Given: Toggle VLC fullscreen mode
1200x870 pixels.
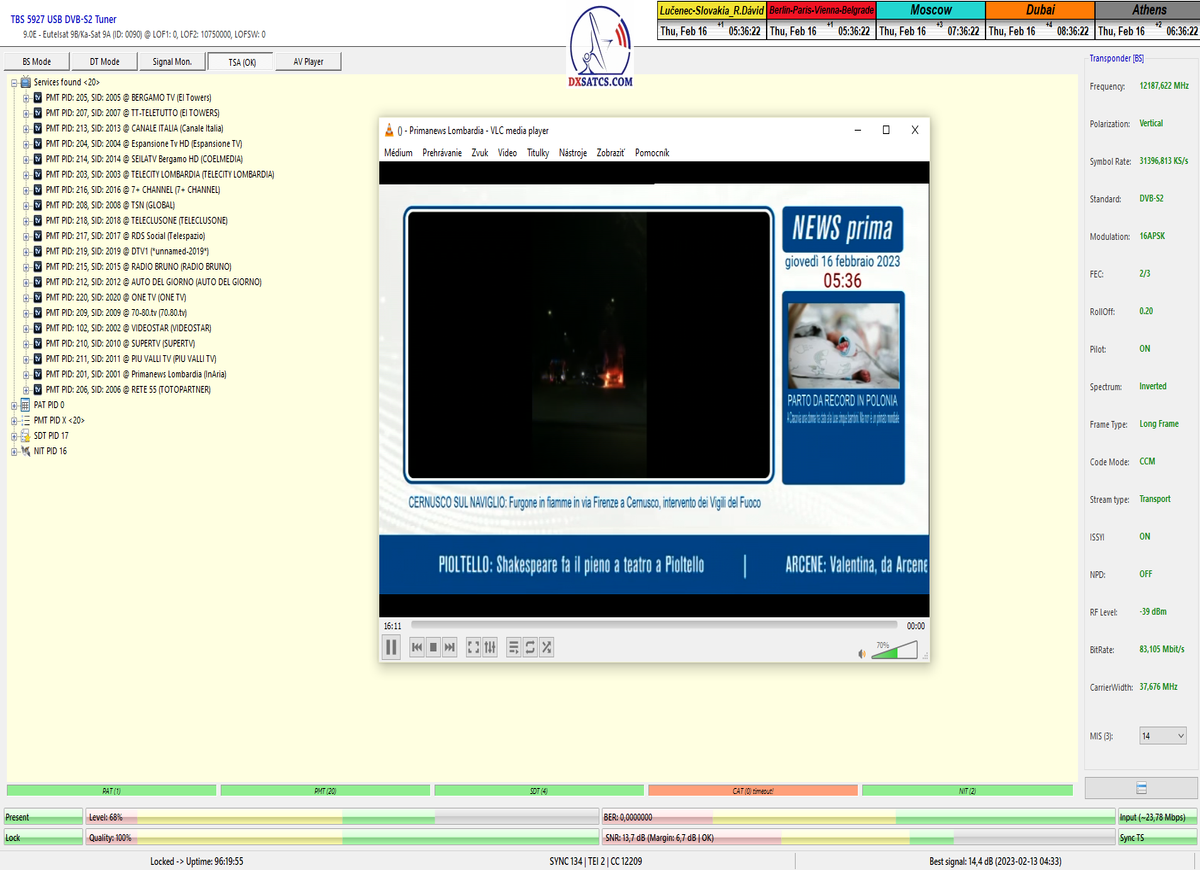Looking at the screenshot, I should coord(474,648).
